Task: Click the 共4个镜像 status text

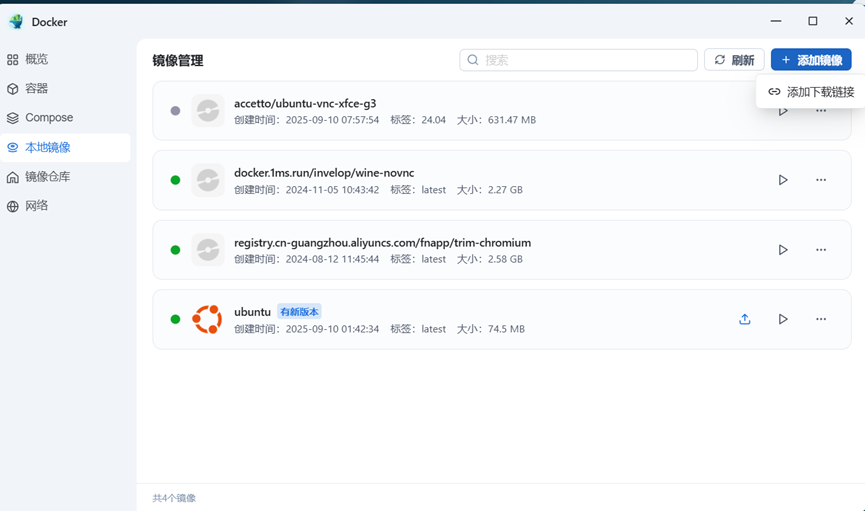Action: click(174, 498)
